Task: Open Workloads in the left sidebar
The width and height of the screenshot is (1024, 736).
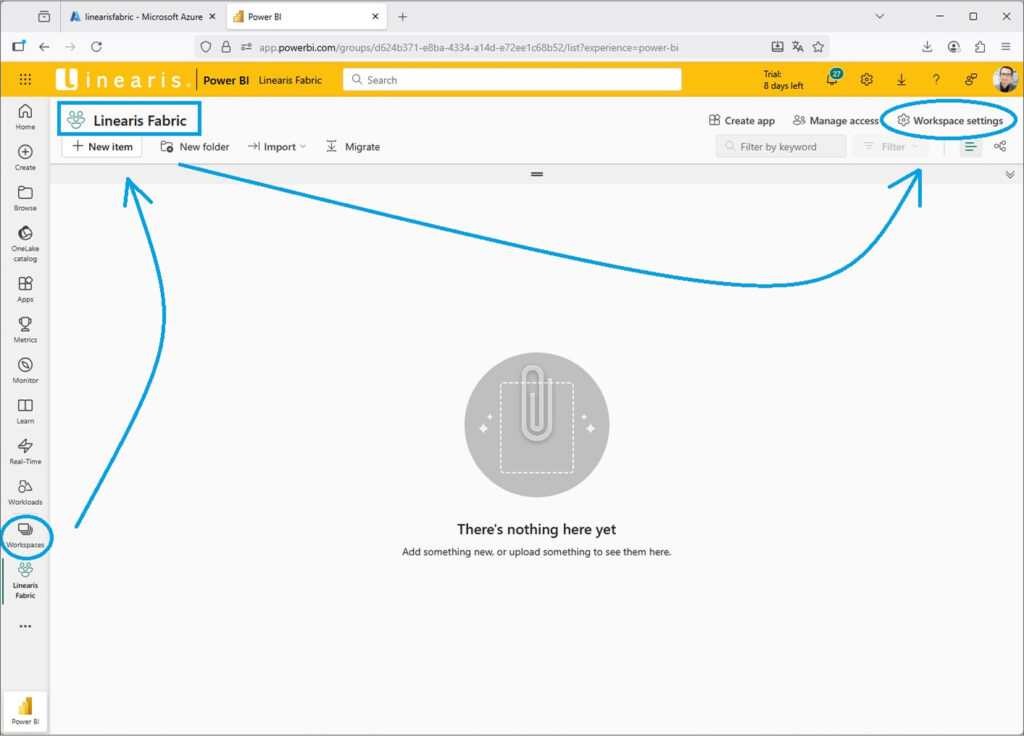Action: point(25,492)
